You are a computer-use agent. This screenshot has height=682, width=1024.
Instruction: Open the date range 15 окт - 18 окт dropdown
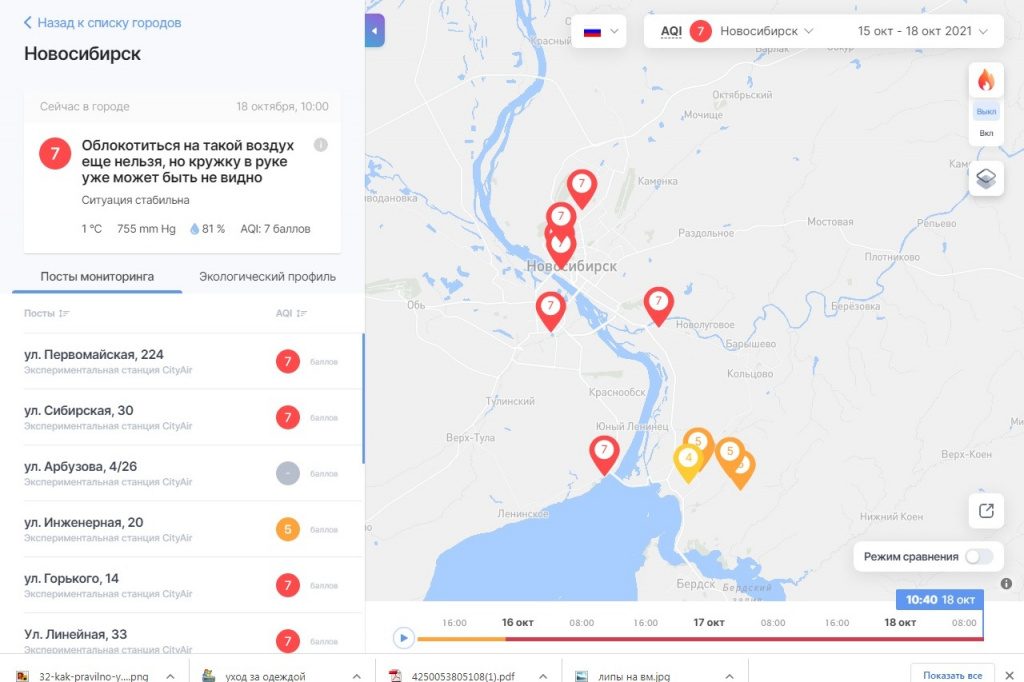(x=922, y=31)
